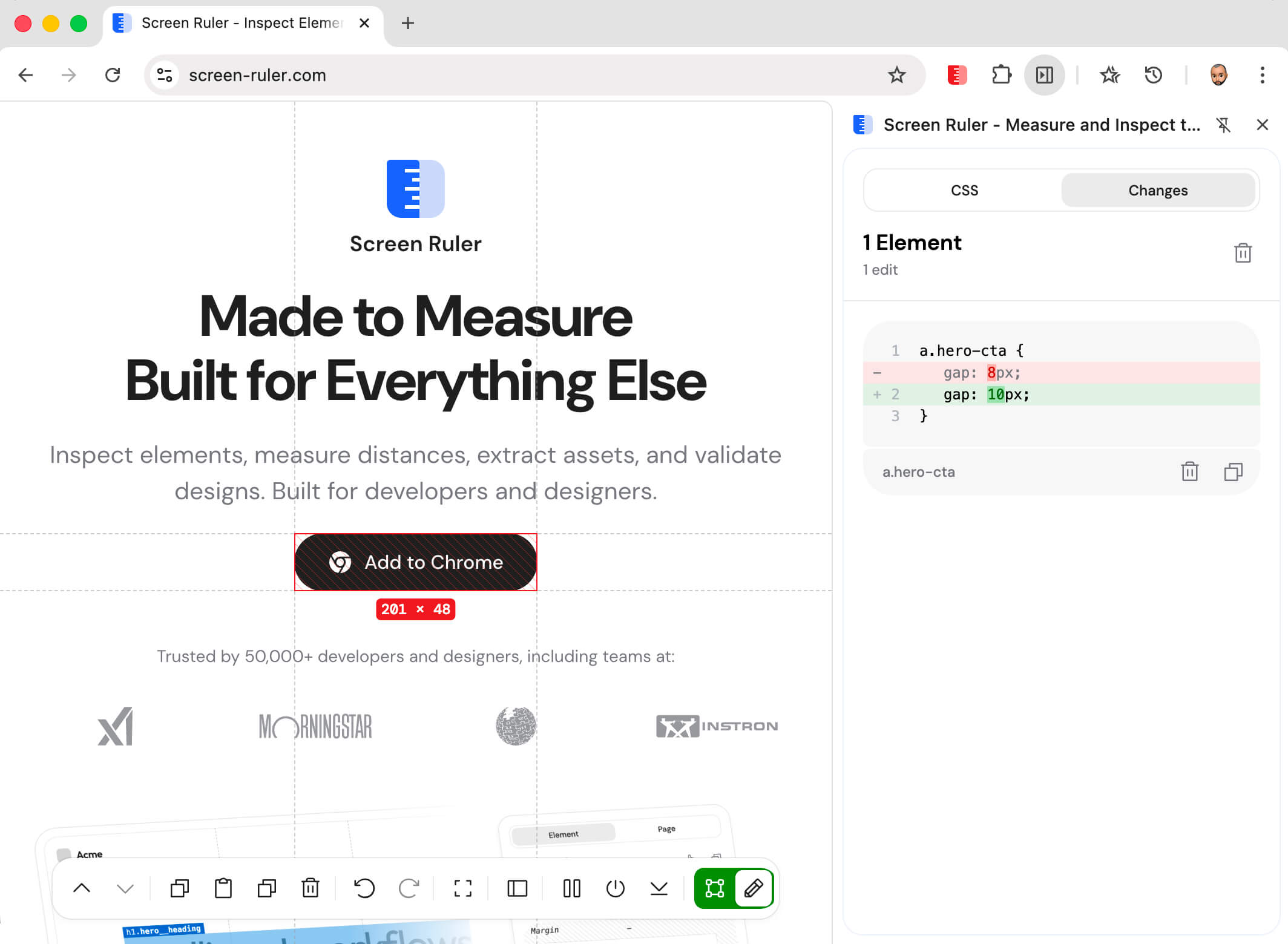Click the '1 Element' heading

click(x=912, y=243)
